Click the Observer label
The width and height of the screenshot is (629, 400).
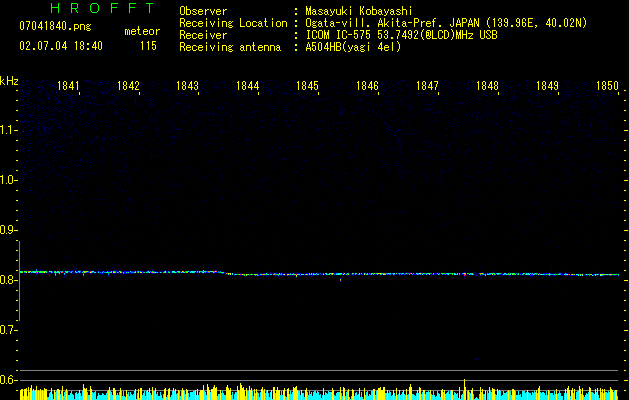[x=203, y=11]
